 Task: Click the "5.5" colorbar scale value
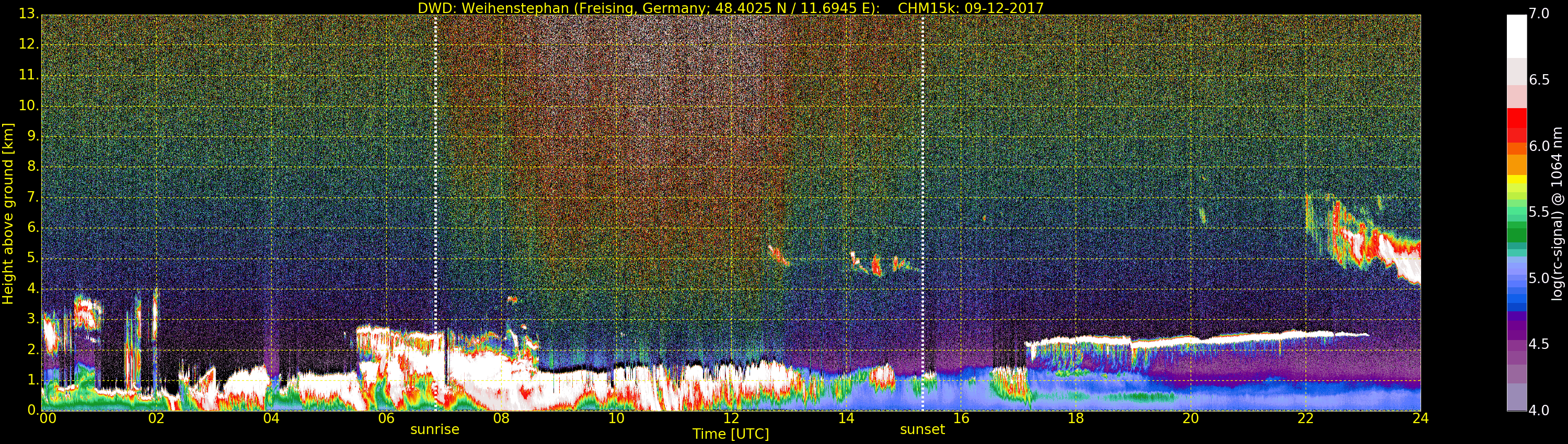(x=1539, y=212)
